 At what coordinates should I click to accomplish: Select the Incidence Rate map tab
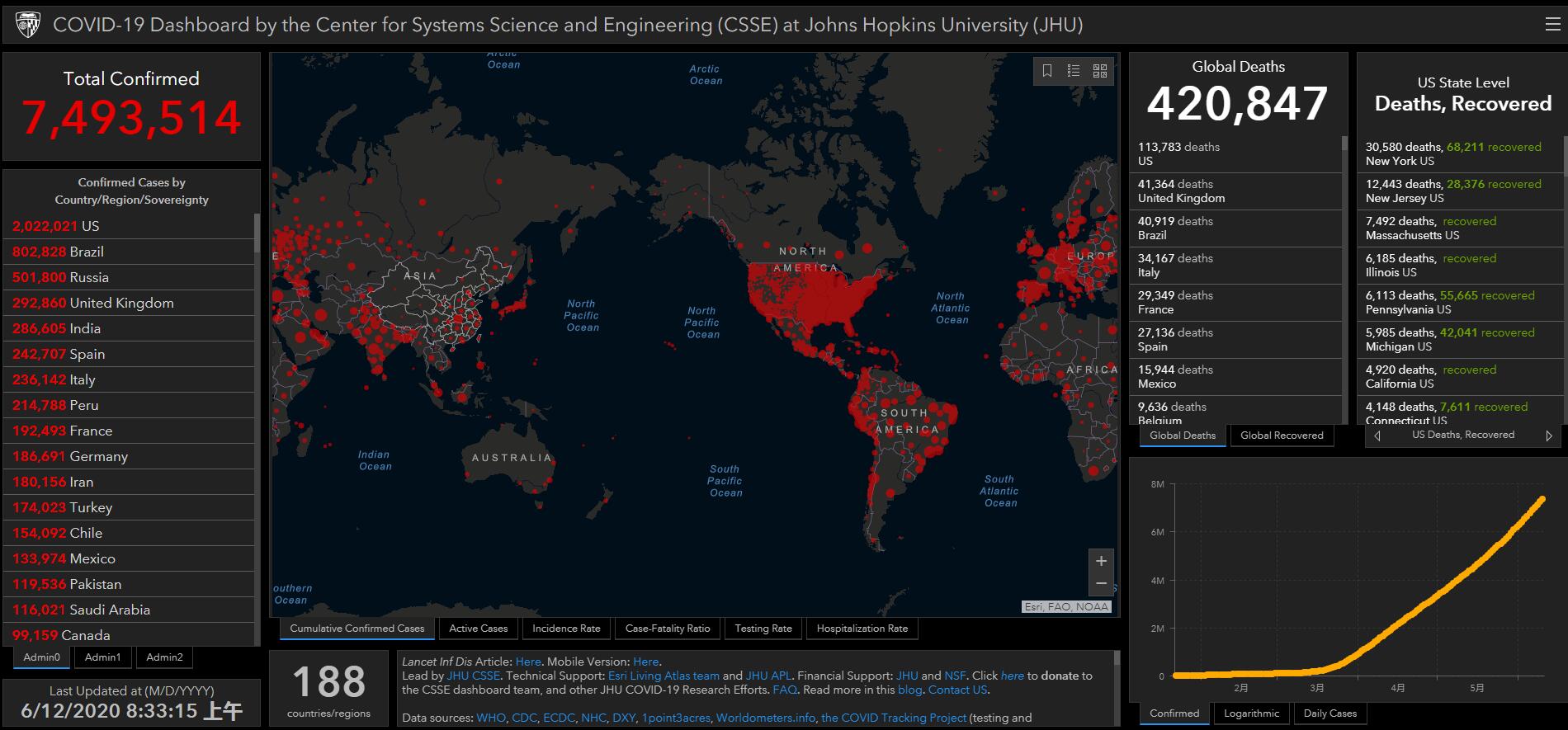(x=566, y=629)
